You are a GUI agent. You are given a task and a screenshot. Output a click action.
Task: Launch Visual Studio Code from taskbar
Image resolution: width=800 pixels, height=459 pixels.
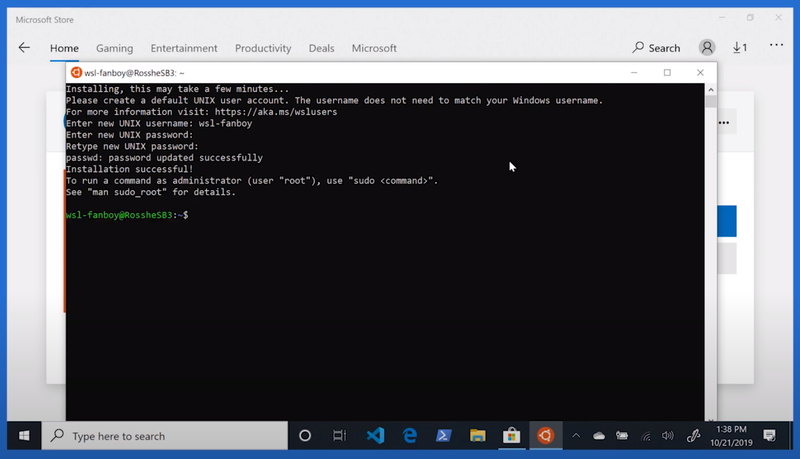point(376,436)
